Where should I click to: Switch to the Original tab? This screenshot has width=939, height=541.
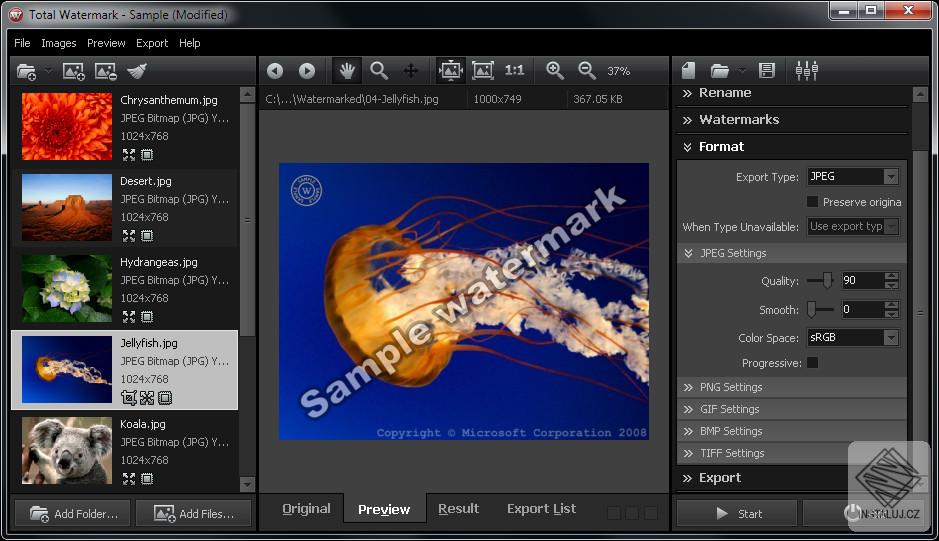[306, 509]
